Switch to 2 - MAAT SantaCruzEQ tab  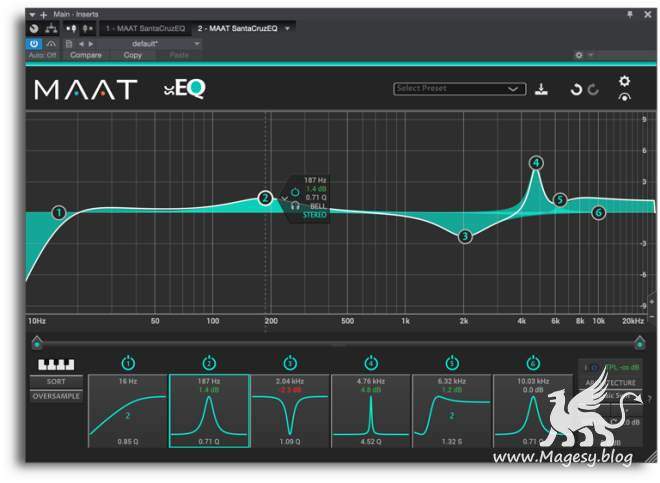[x=238, y=29]
